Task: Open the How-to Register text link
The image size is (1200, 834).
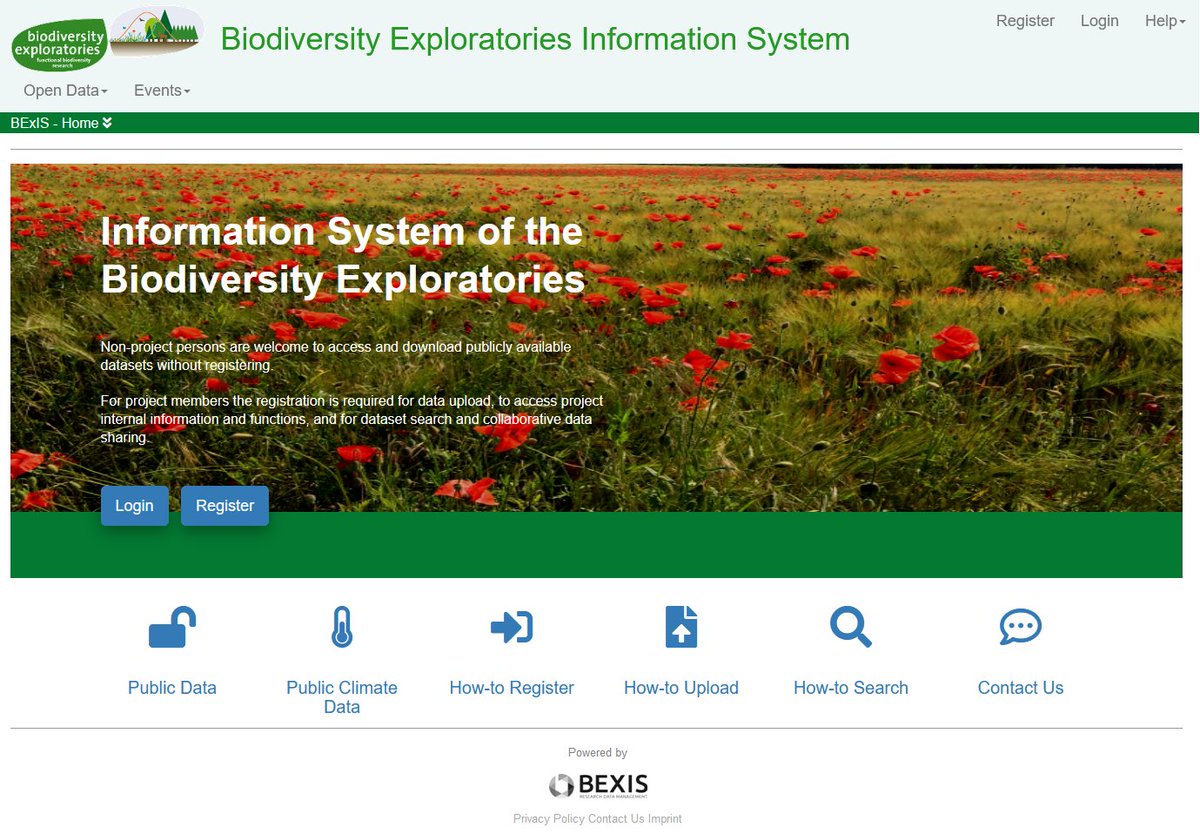Action: point(512,688)
